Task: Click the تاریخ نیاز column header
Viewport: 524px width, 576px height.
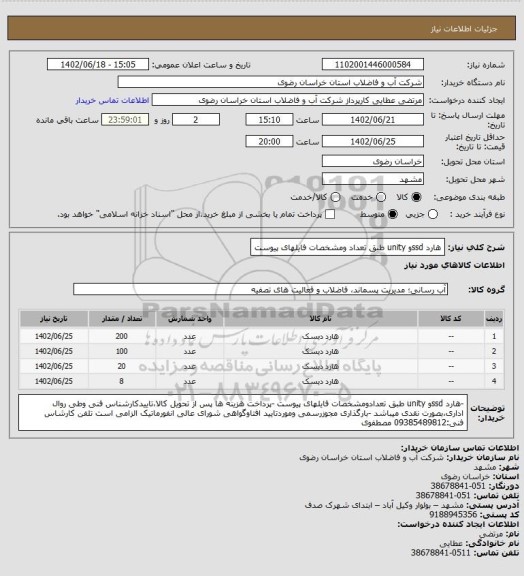Action: pyautogui.click(x=54, y=318)
